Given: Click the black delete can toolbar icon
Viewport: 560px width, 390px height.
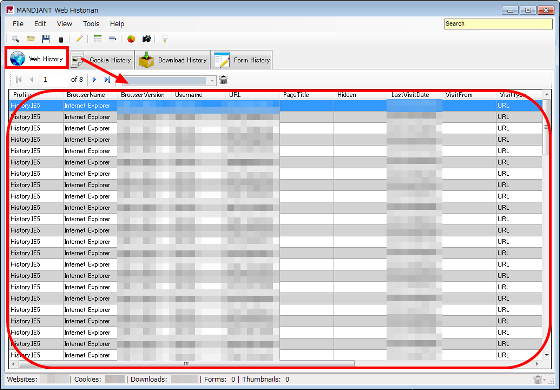Looking at the screenshot, I should (x=61, y=39).
